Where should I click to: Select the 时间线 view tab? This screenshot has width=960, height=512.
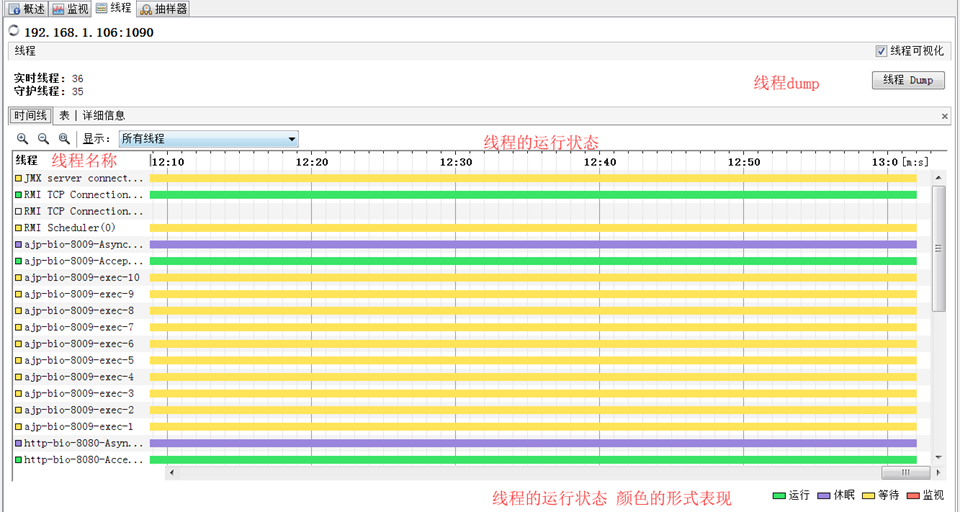point(31,115)
